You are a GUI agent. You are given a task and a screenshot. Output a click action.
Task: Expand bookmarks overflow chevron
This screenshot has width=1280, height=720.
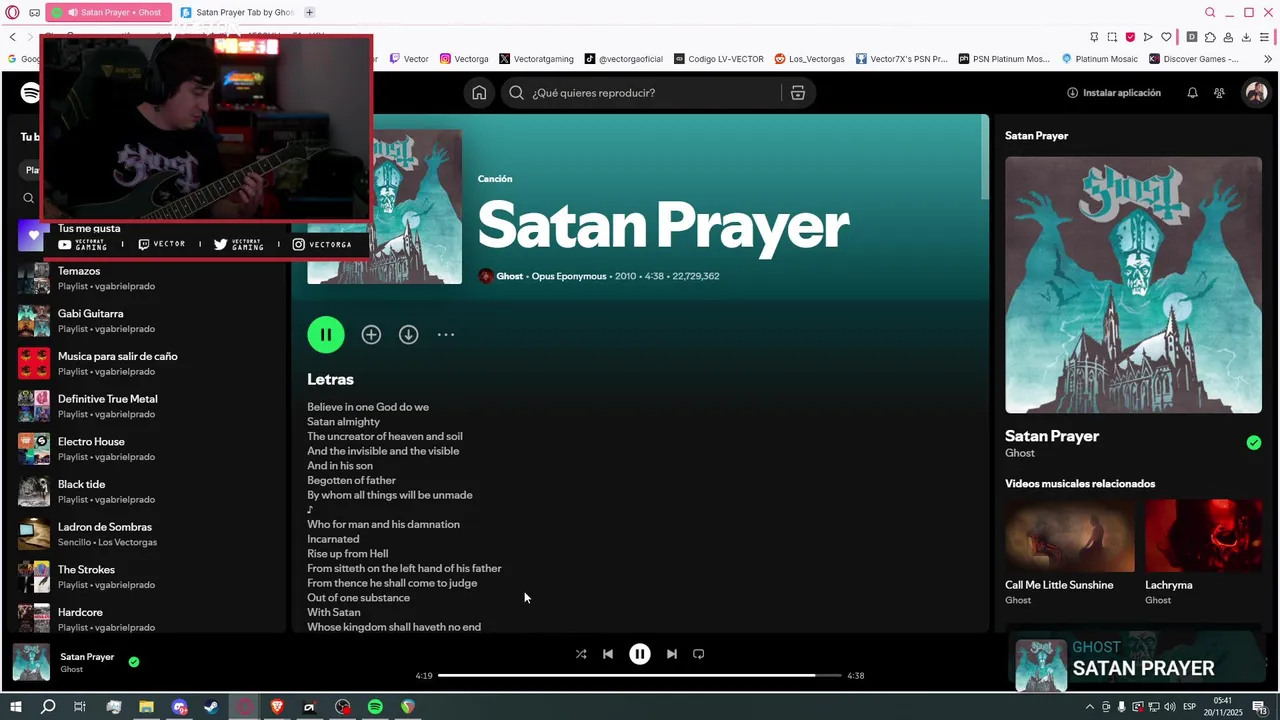[1268, 59]
